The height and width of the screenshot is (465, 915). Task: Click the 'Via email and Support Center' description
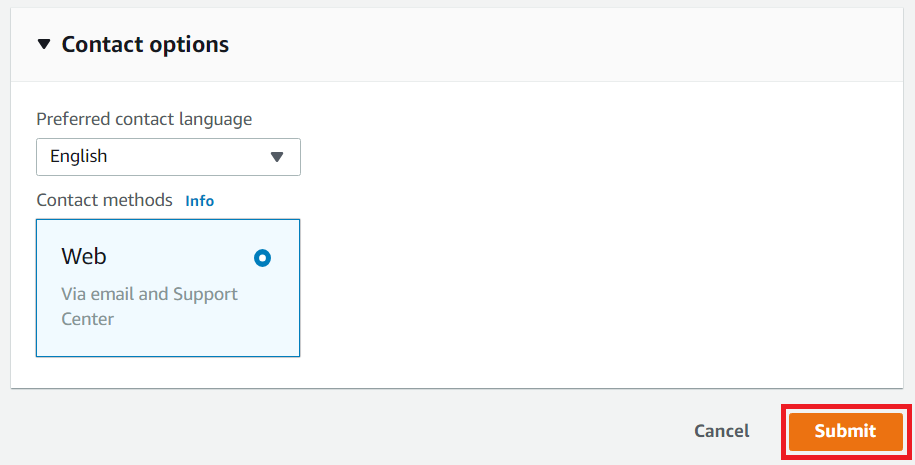point(149,306)
